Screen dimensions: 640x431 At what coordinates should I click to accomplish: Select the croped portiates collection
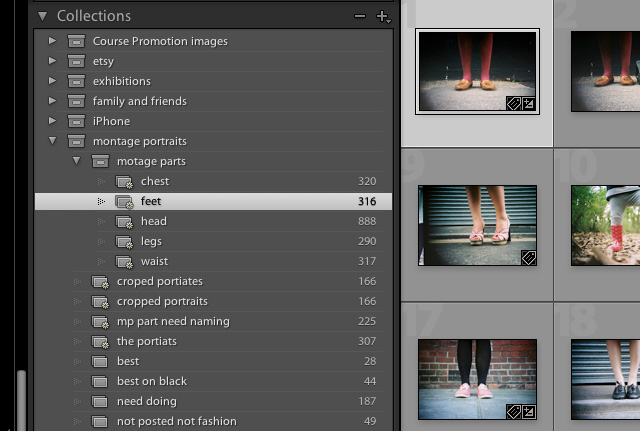pyautogui.click(x=160, y=282)
